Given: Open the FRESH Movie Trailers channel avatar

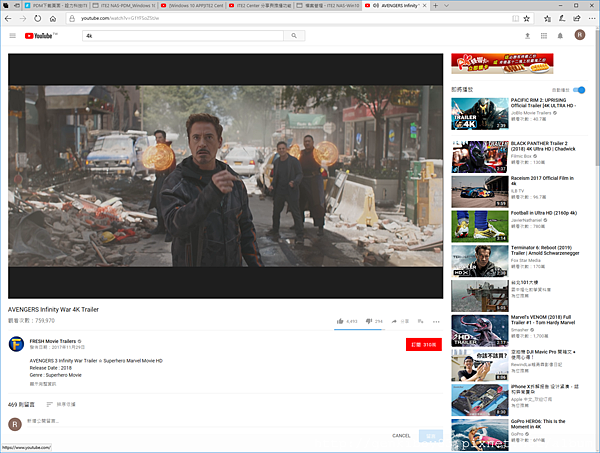Looking at the screenshot, I should click(x=16, y=344).
